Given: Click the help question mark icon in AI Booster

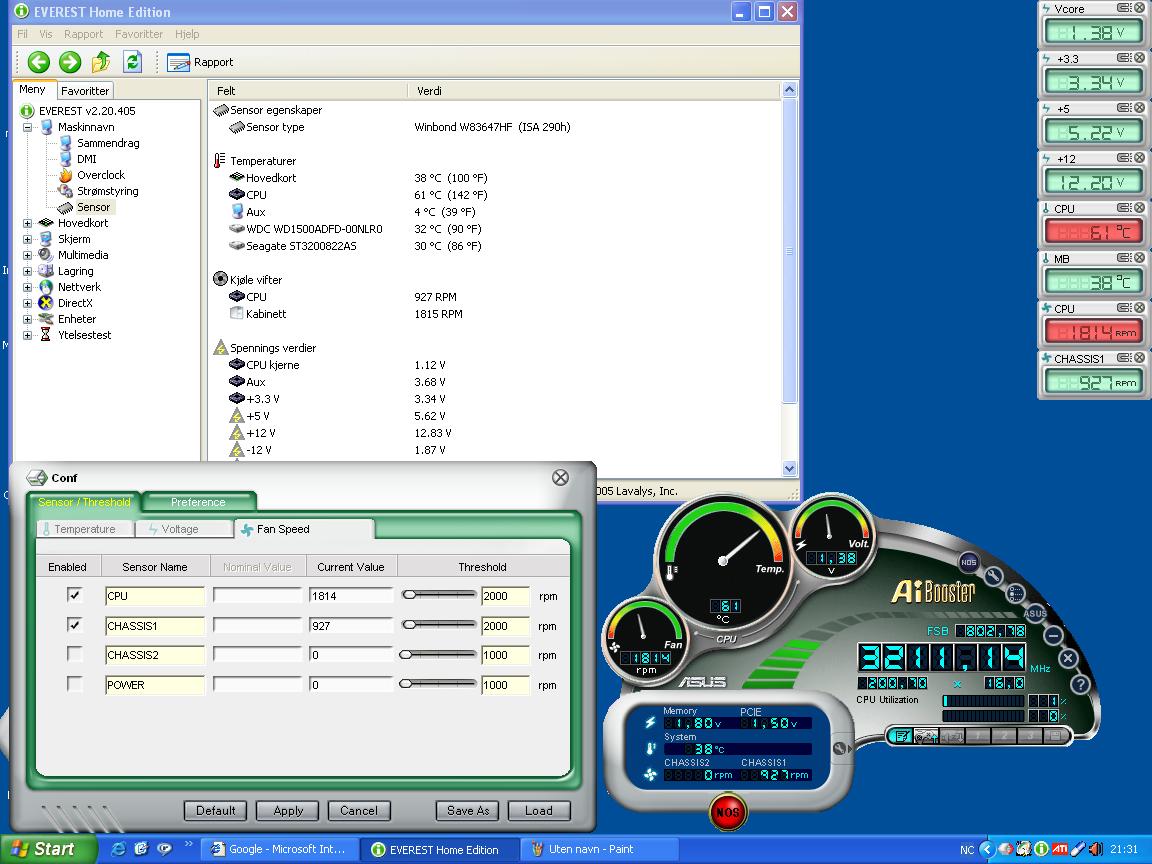Looking at the screenshot, I should coord(1079,685).
